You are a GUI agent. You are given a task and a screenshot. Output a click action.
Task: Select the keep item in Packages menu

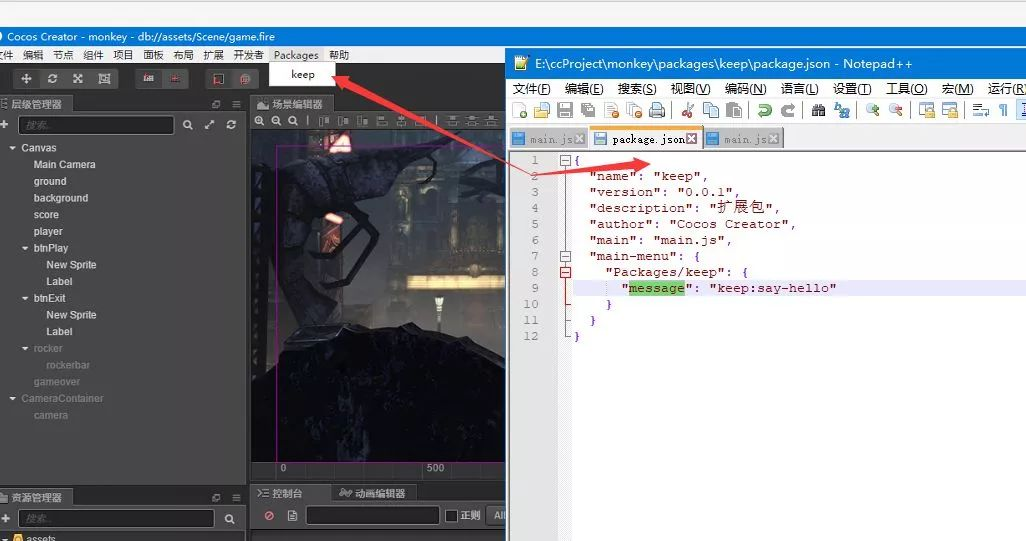tap(302, 75)
